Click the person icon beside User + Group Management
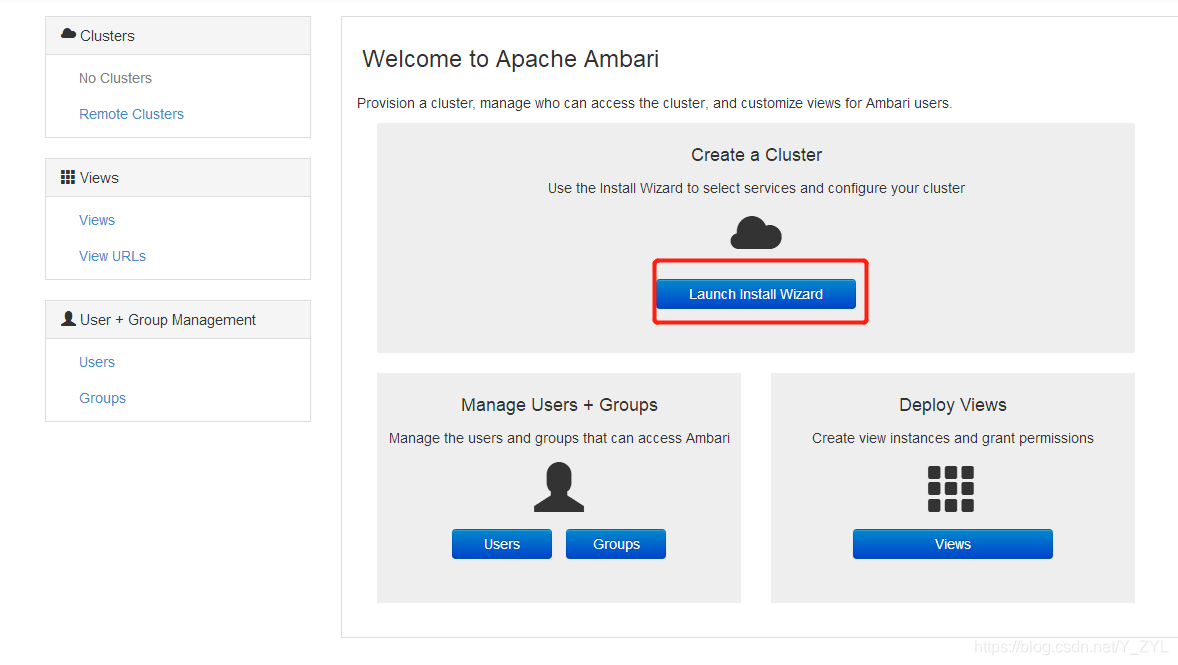Image resolution: width=1178 pixels, height=665 pixels. click(x=68, y=319)
